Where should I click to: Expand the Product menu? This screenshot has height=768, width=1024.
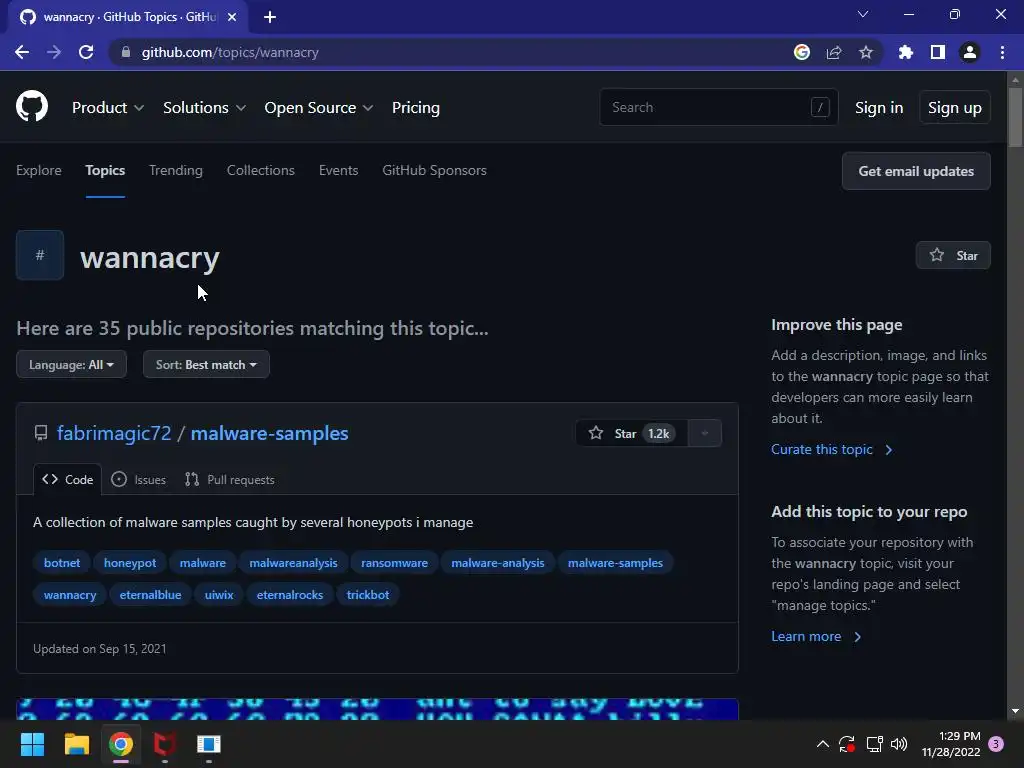coord(108,108)
